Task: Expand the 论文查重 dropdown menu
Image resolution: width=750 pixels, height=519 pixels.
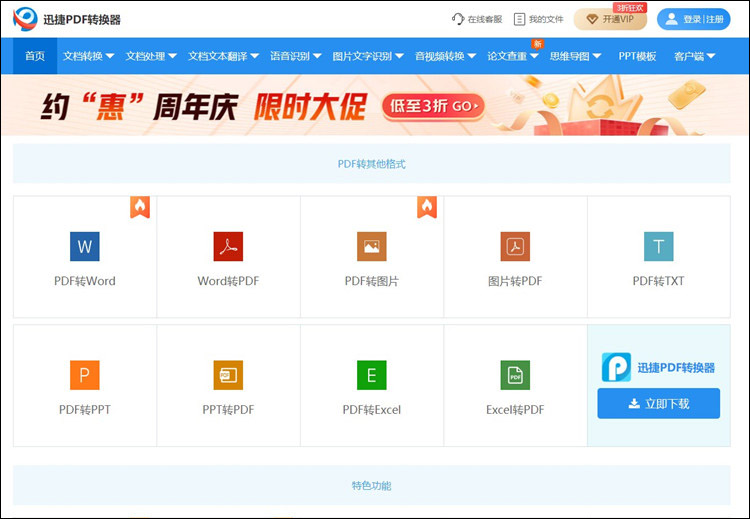Action: click(513, 56)
